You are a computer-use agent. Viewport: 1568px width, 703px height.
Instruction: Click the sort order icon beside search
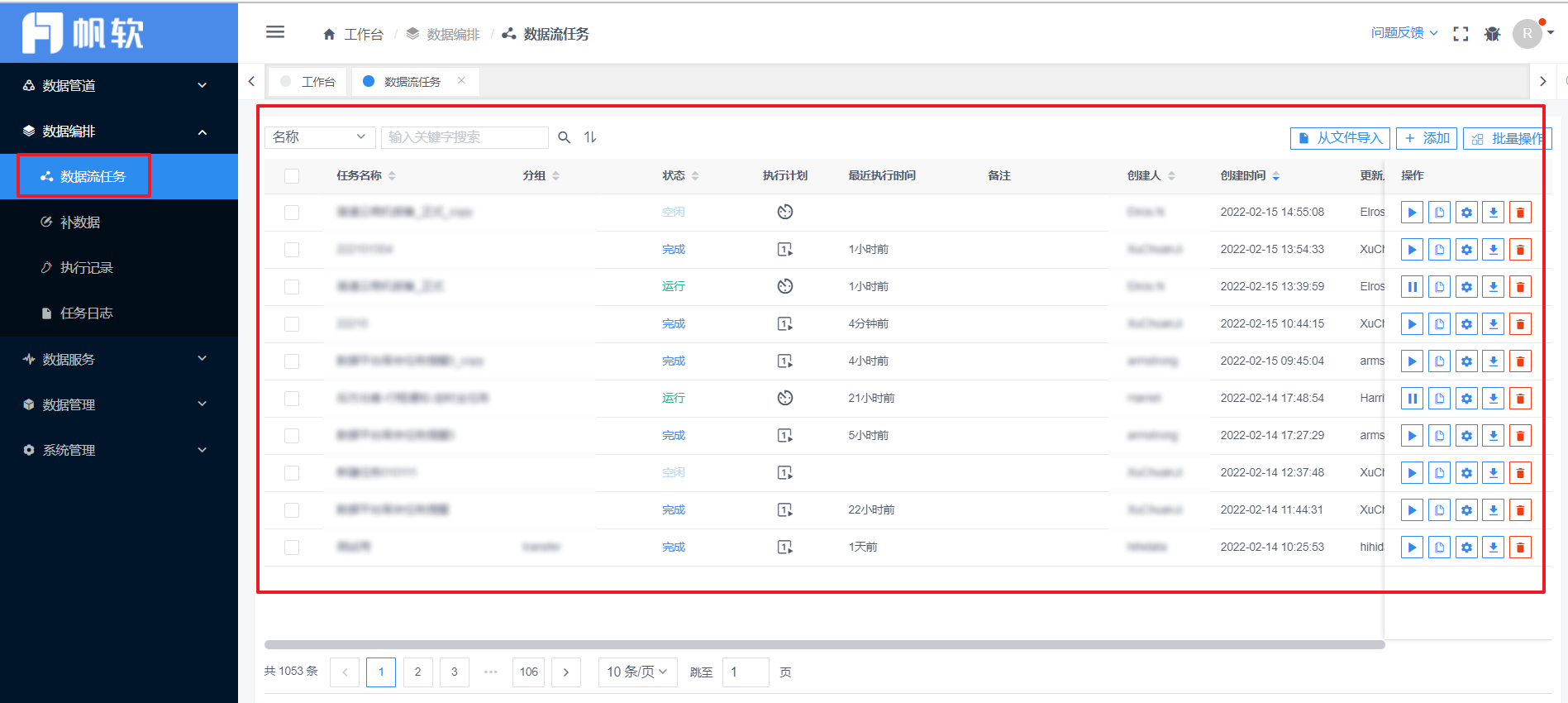[x=590, y=137]
